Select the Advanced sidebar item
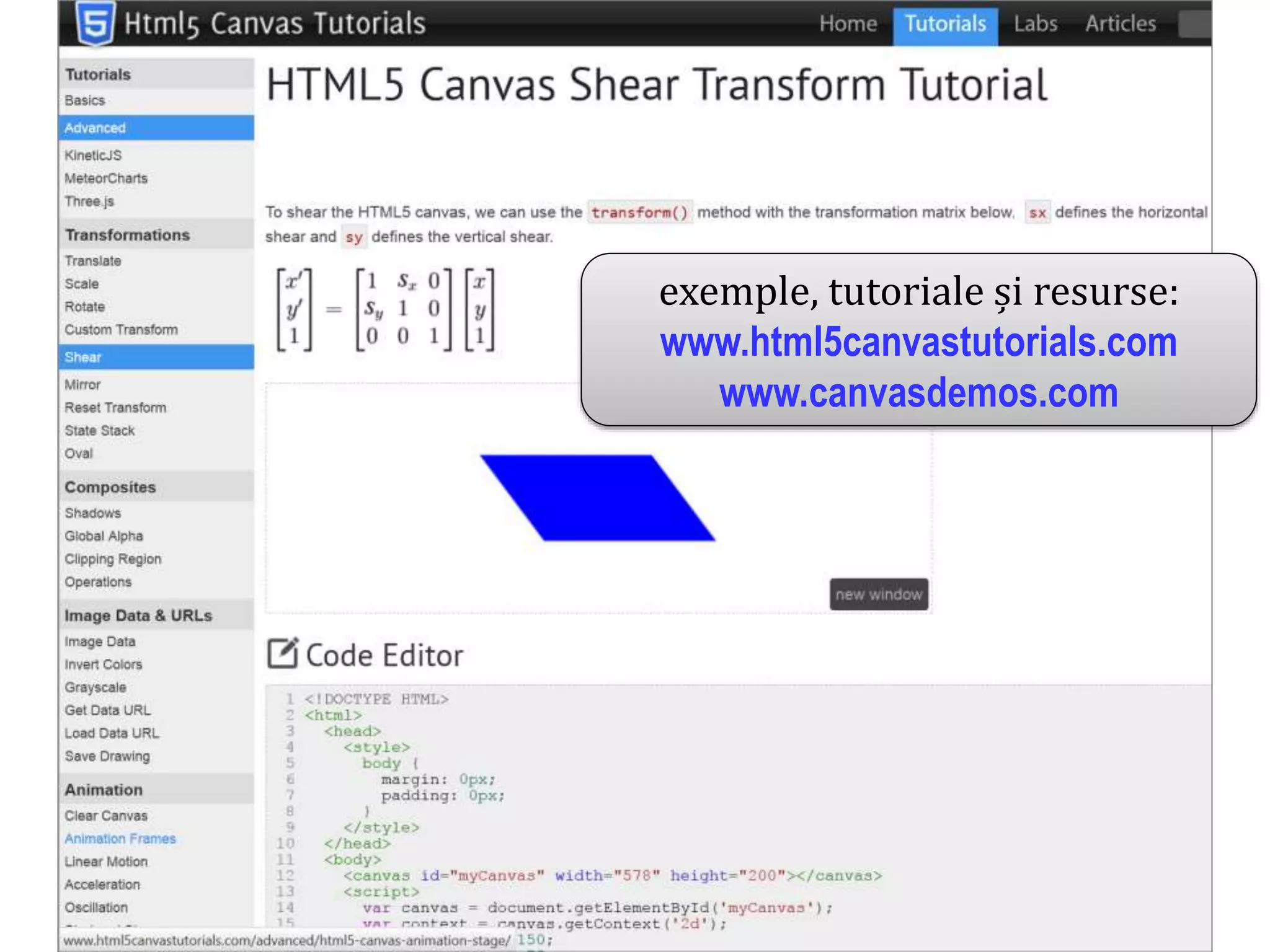The width and height of the screenshot is (1270, 952). [156, 128]
